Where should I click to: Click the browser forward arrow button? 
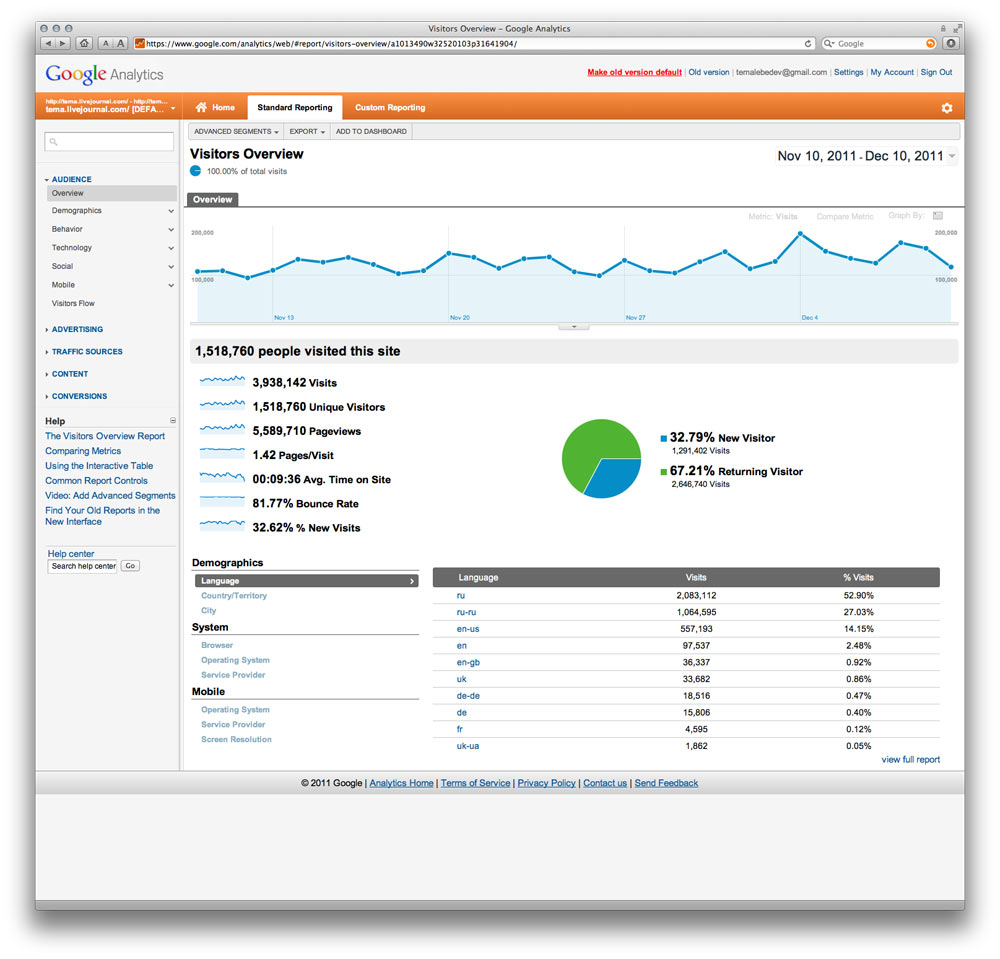(x=62, y=43)
